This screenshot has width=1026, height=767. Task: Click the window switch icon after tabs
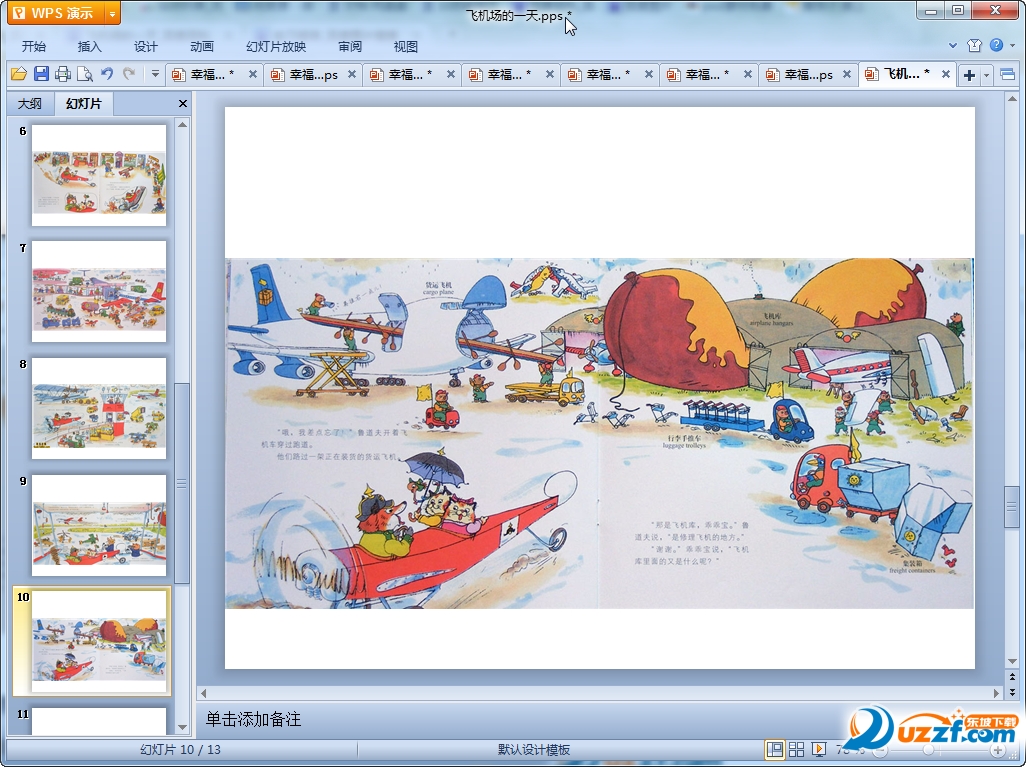click(1008, 75)
